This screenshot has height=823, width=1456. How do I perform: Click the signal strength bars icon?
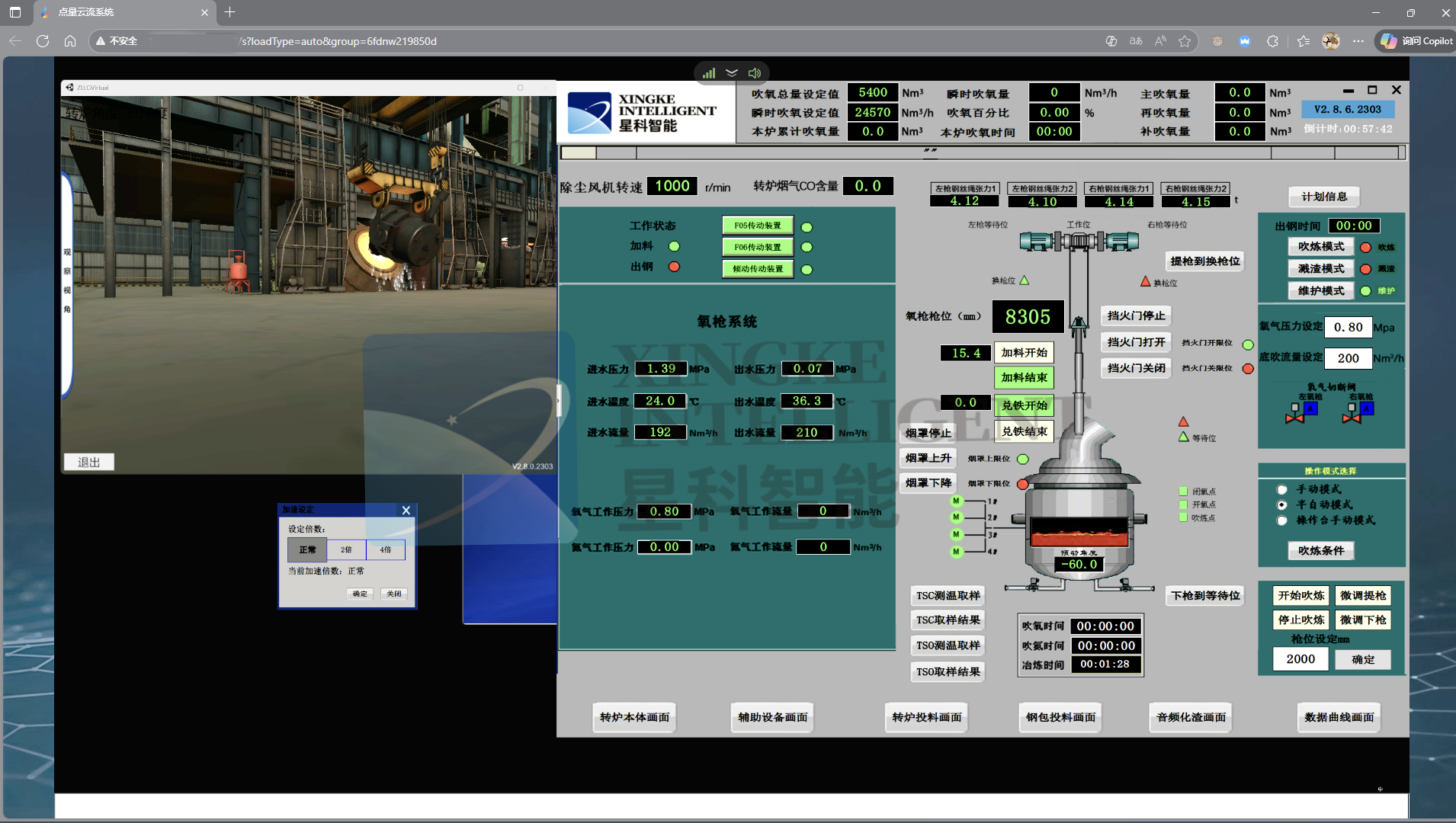click(709, 73)
